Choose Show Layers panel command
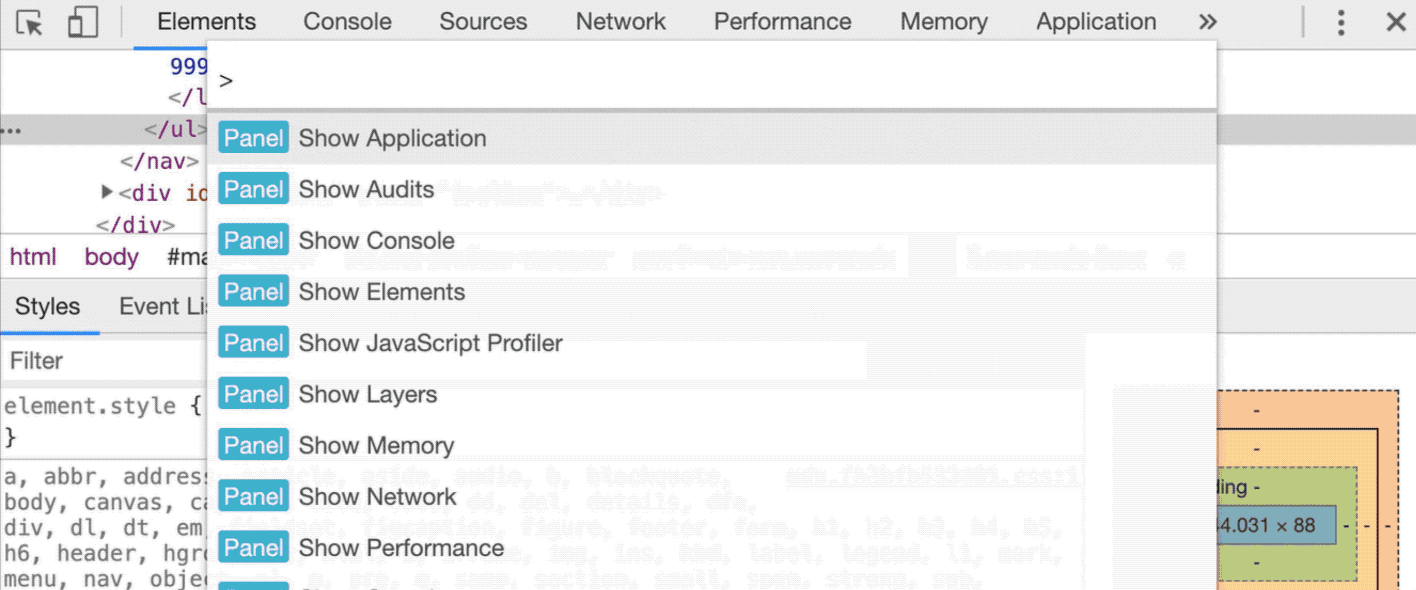 (x=367, y=394)
